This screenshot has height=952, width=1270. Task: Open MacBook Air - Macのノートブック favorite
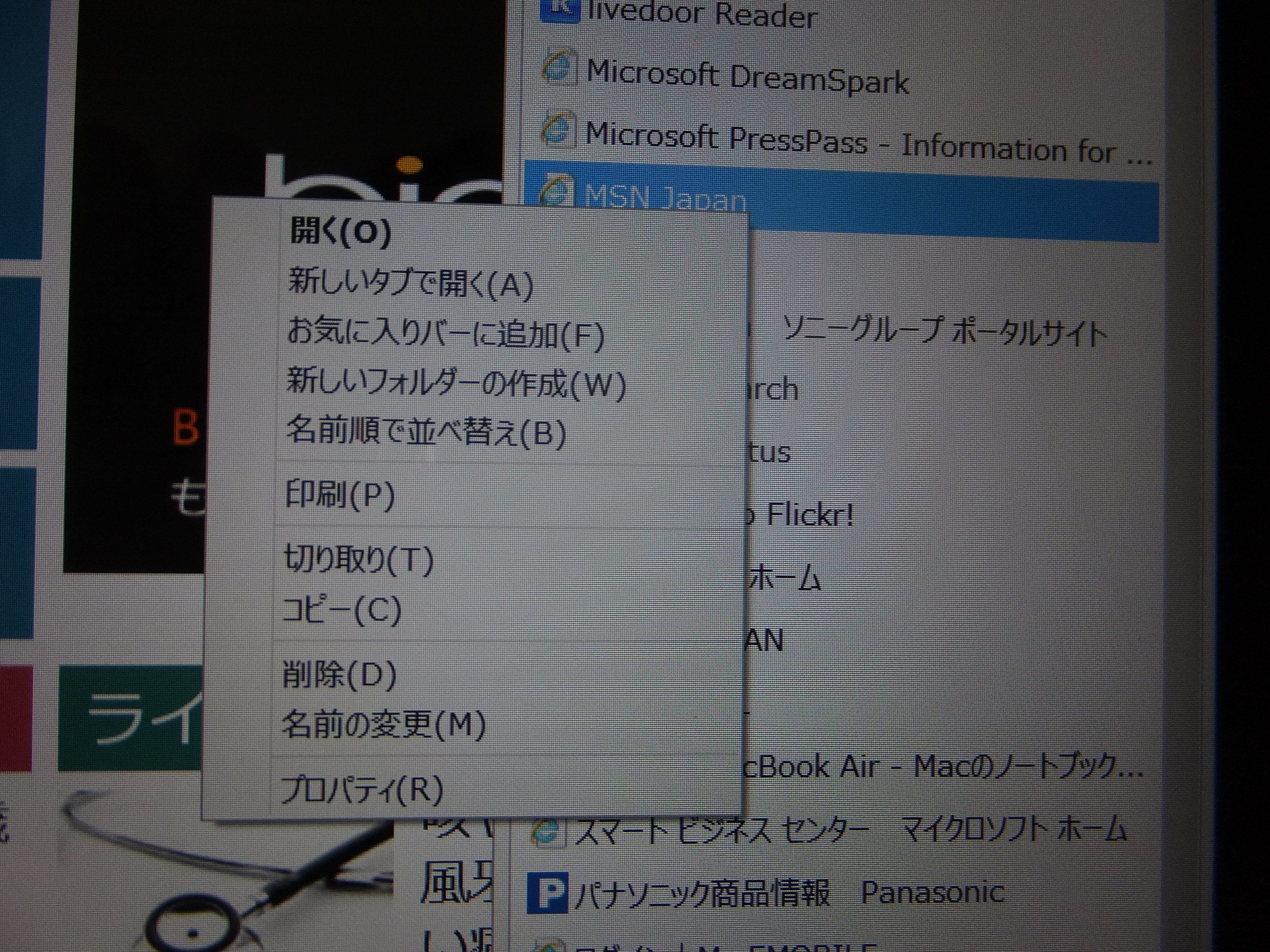coord(943,766)
